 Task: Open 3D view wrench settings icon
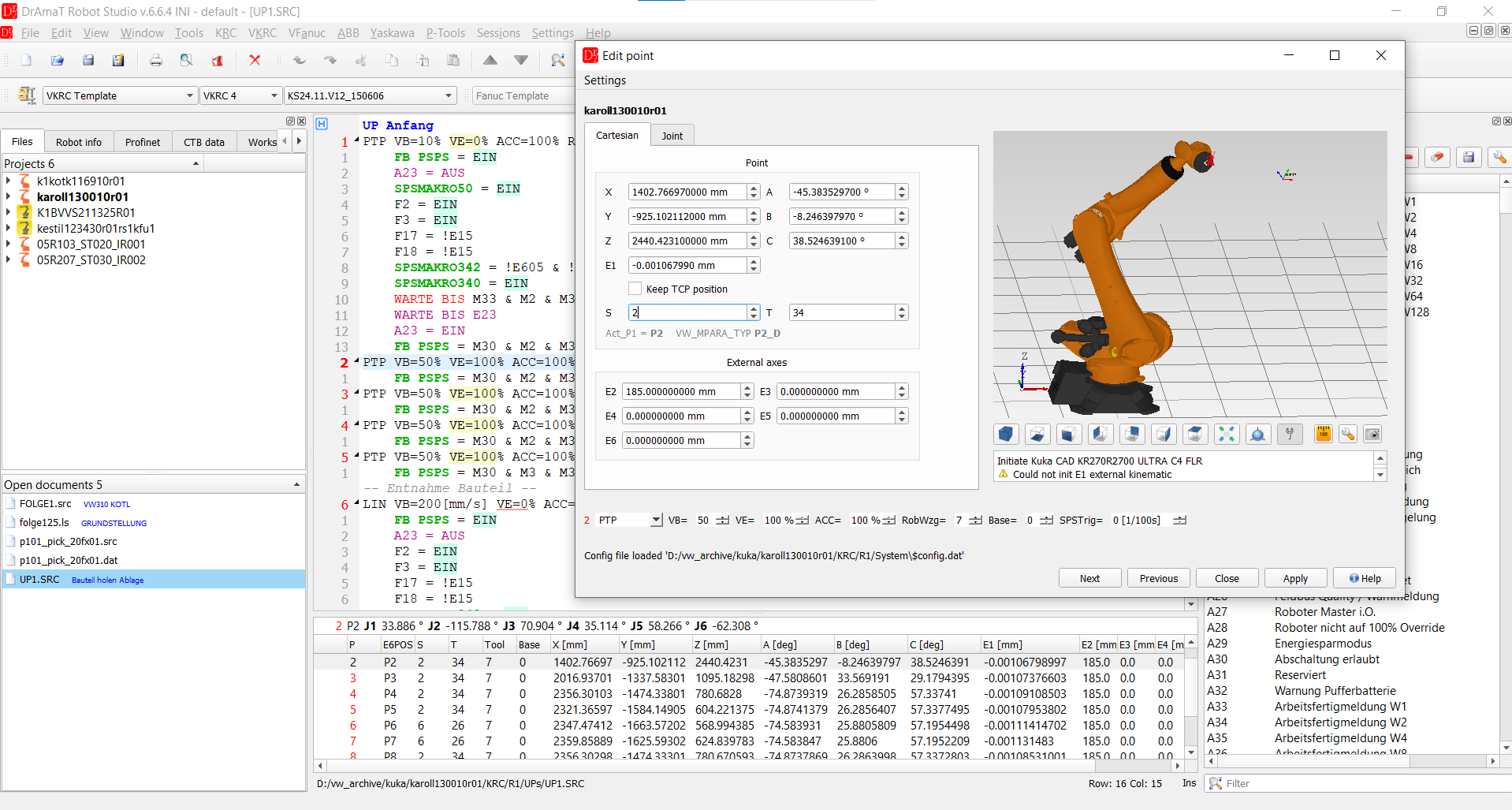click(1348, 434)
